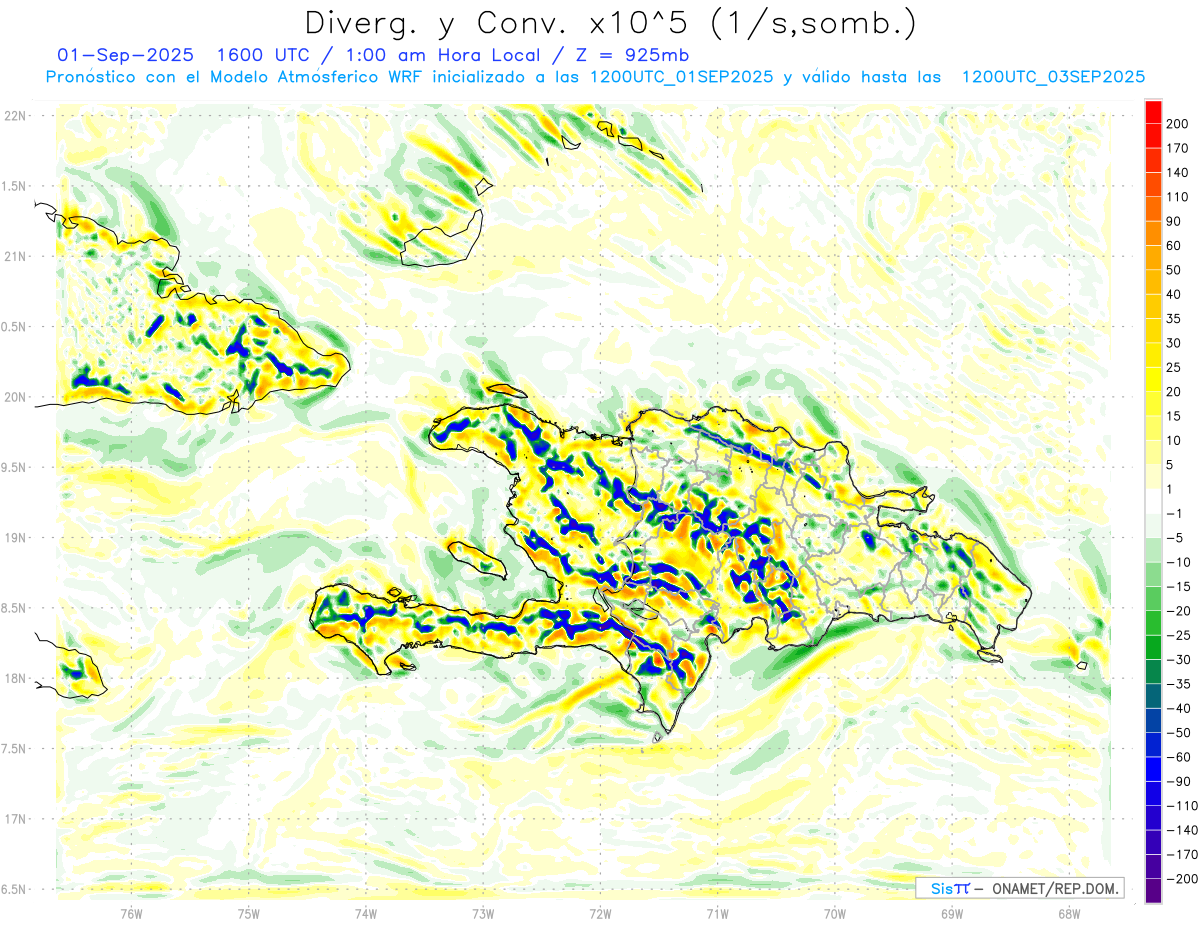The image size is (1200, 927).
Task: Click the "19N" latitude label
Action: (x=14, y=538)
